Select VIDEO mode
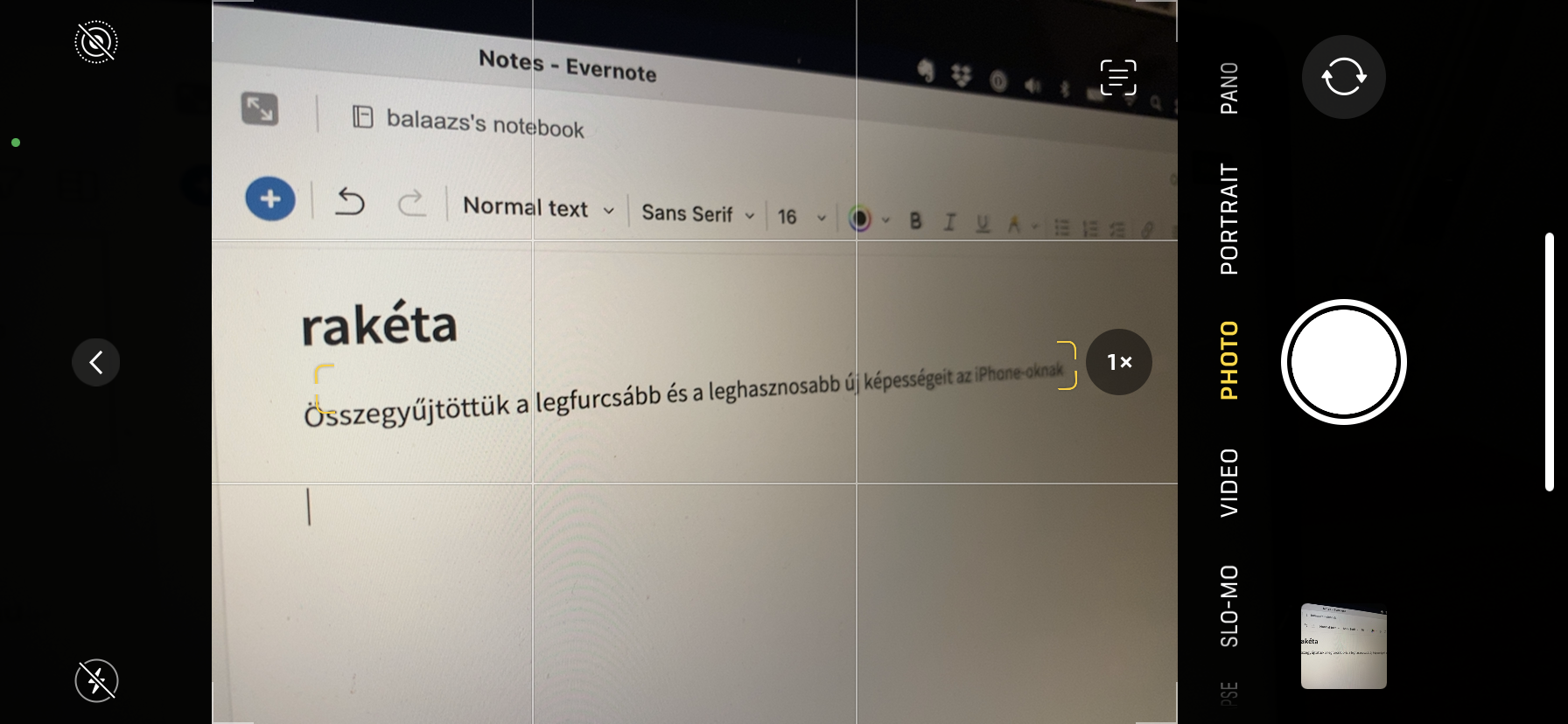 tap(1229, 483)
